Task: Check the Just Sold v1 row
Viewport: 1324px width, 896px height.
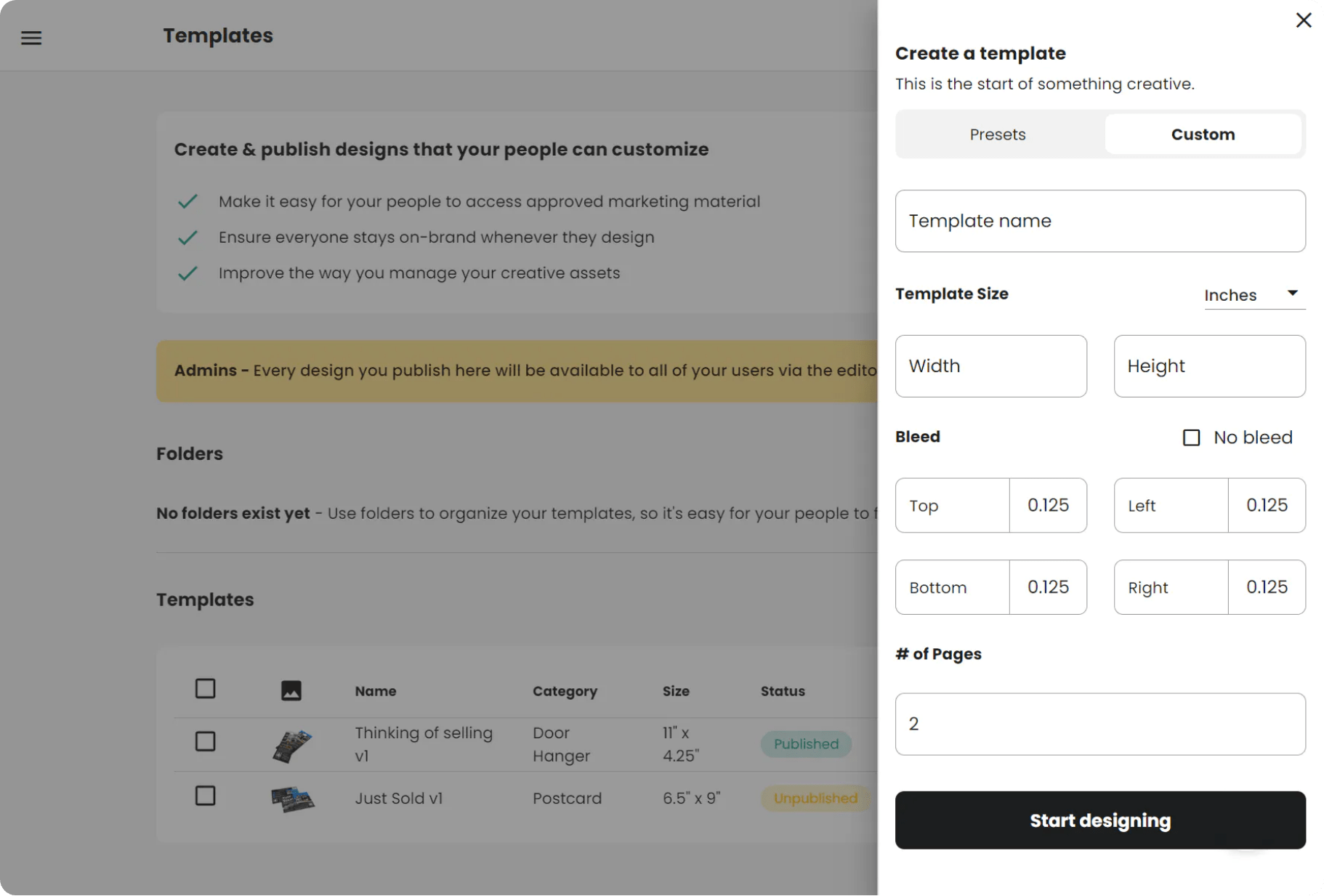Action: 206,796
